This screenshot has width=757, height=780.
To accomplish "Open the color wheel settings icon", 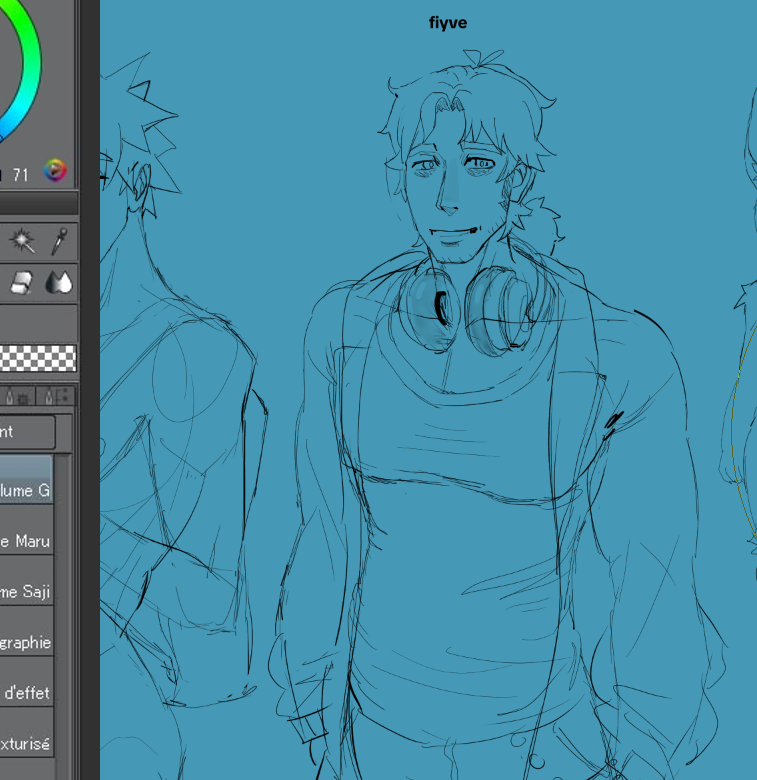I will (55, 171).
